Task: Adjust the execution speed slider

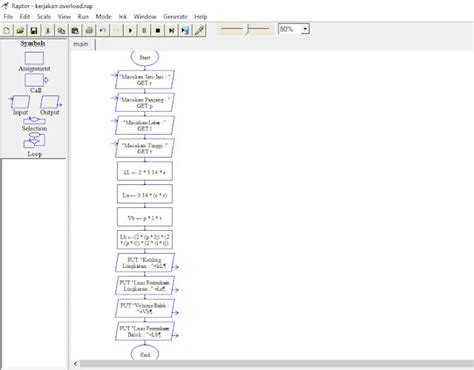Action: 248,29
